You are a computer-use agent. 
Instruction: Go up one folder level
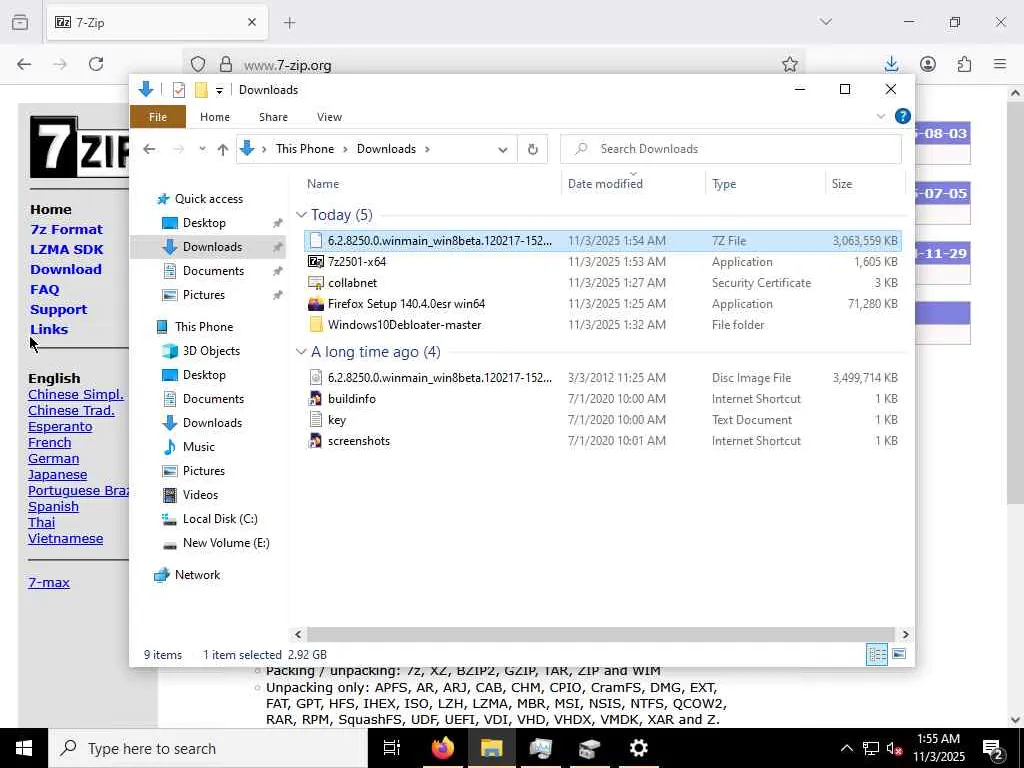point(223,150)
